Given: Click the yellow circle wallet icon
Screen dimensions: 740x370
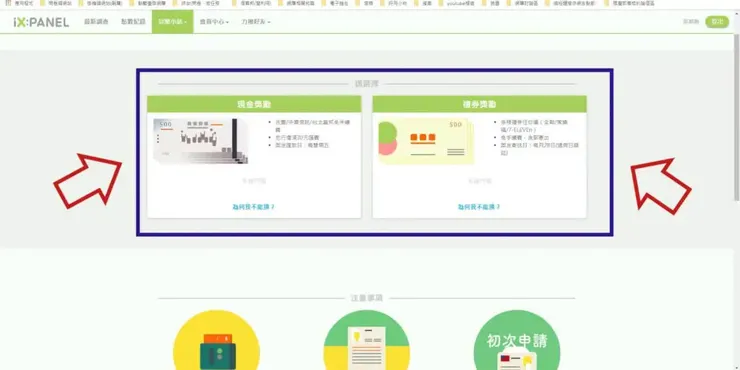Looking at the screenshot, I should tap(217, 340).
